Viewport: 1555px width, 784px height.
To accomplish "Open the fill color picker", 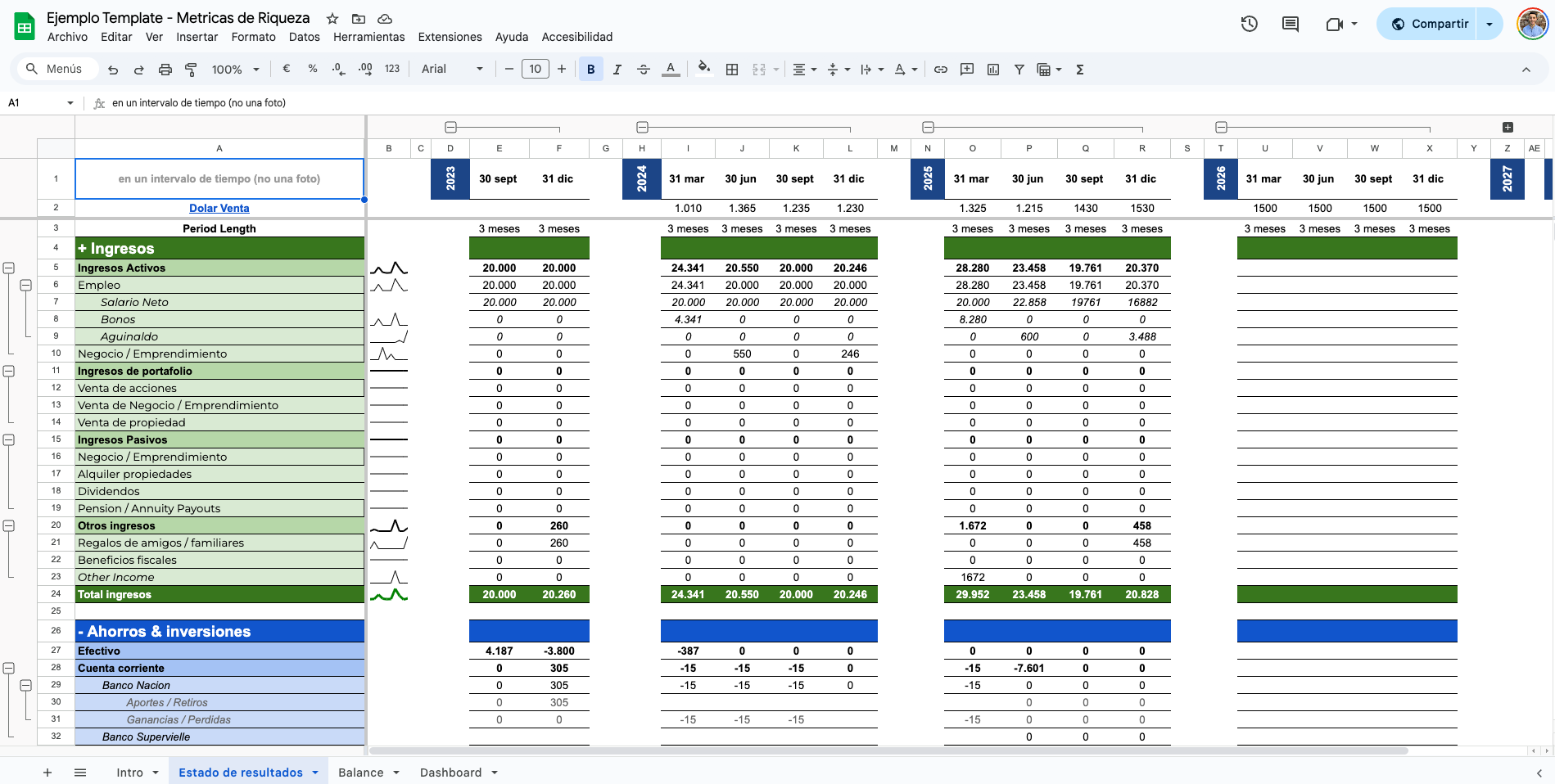I will (703, 70).
